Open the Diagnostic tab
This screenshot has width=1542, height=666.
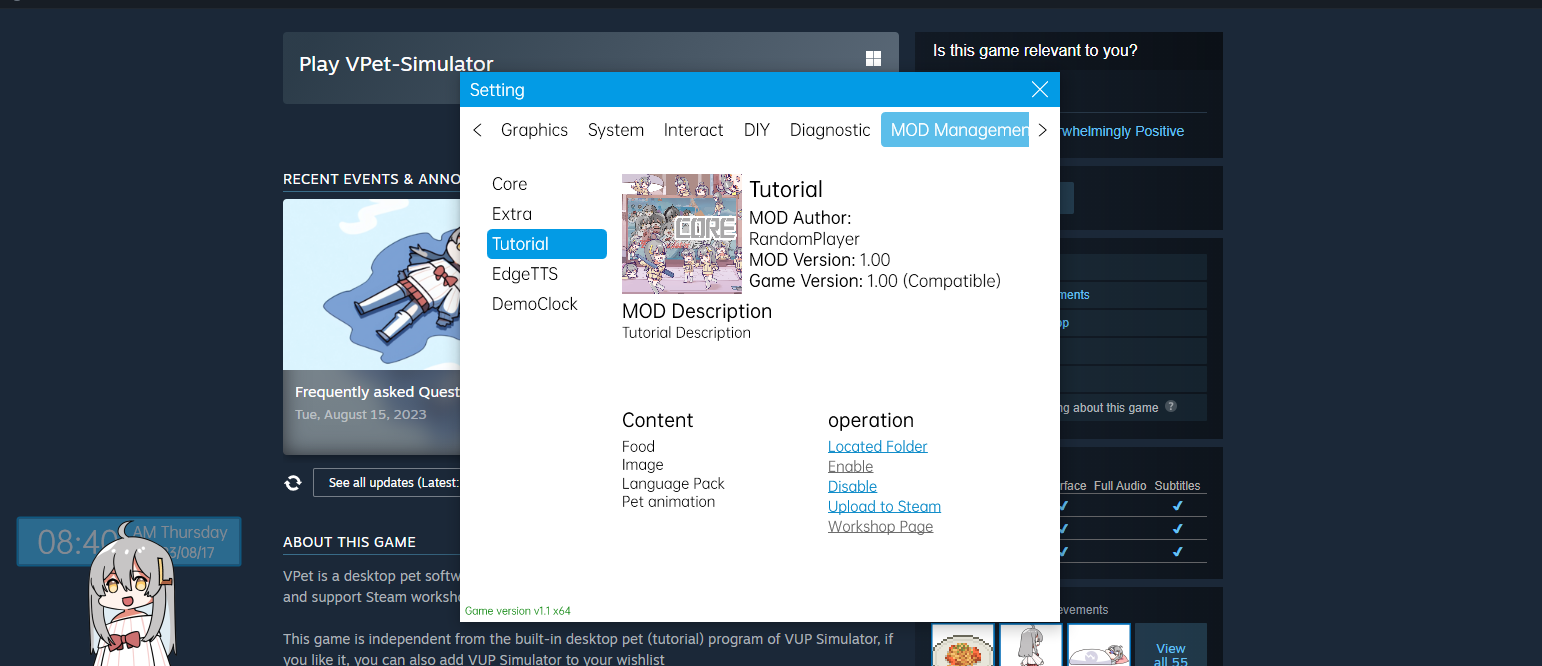pos(830,130)
